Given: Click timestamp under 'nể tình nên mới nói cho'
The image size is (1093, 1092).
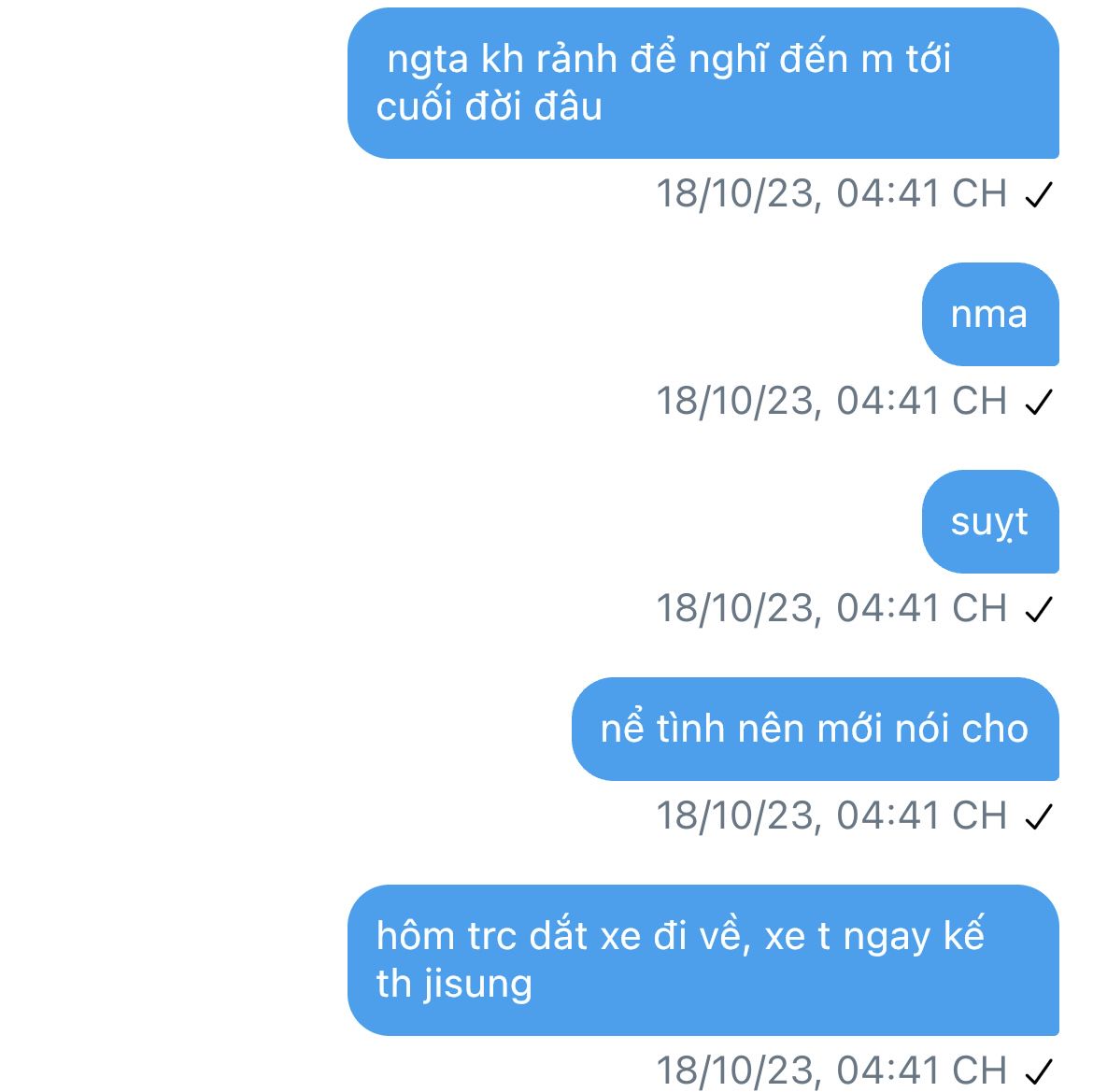Looking at the screenshot, I should pyautogui.click(x=831, y=816).
